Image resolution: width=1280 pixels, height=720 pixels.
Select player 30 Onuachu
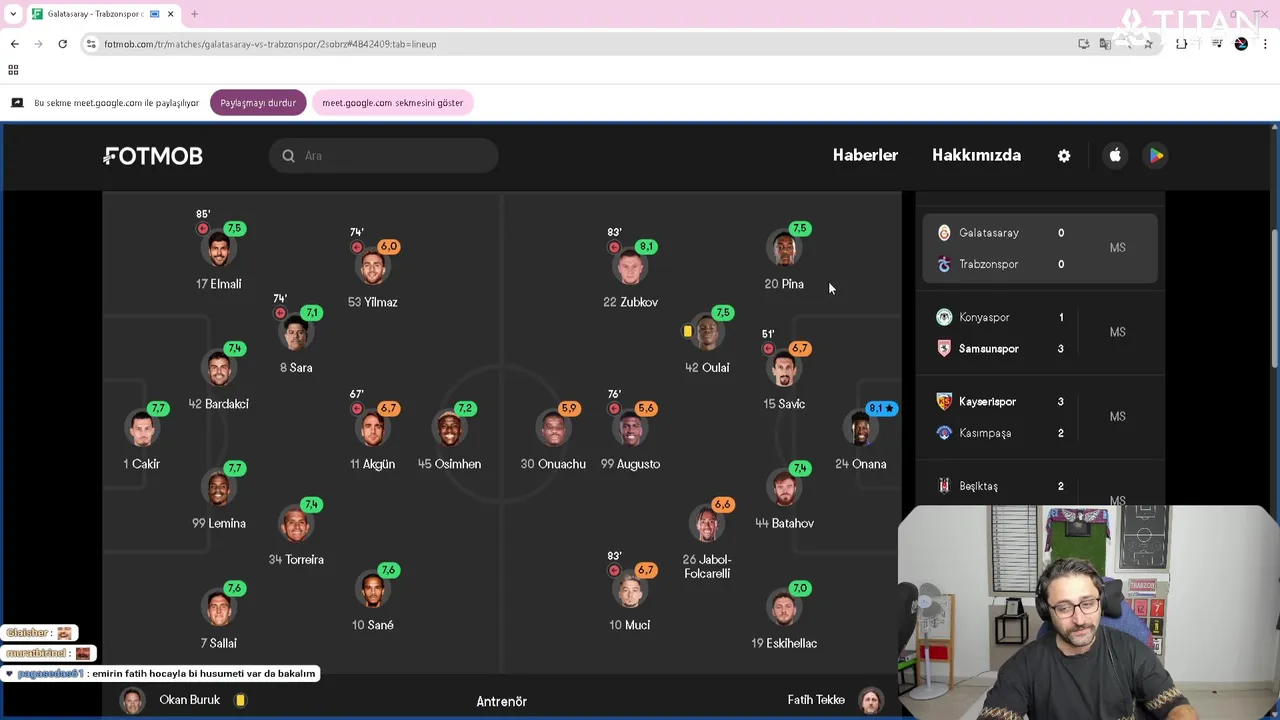click(553, 436)
